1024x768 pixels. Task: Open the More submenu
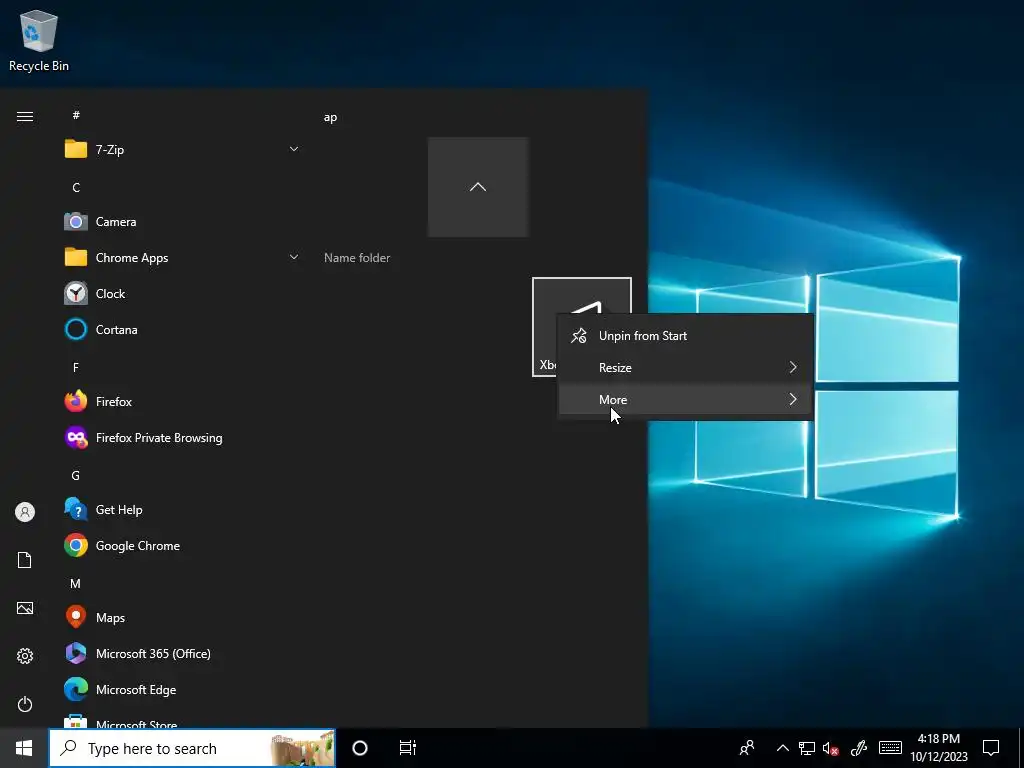tap(685, 399)
